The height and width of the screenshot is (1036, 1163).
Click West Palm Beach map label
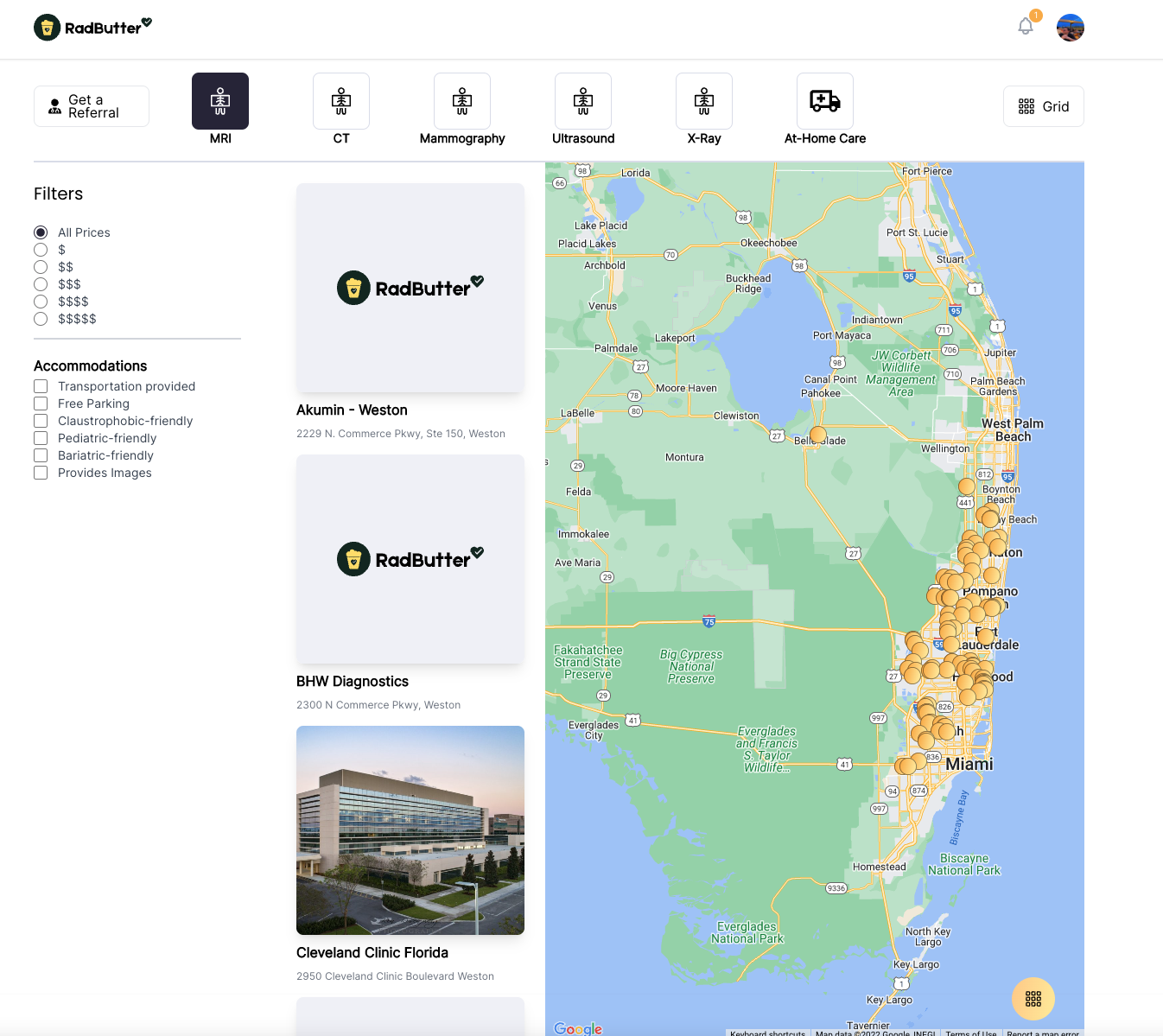tap(1013, 430)
